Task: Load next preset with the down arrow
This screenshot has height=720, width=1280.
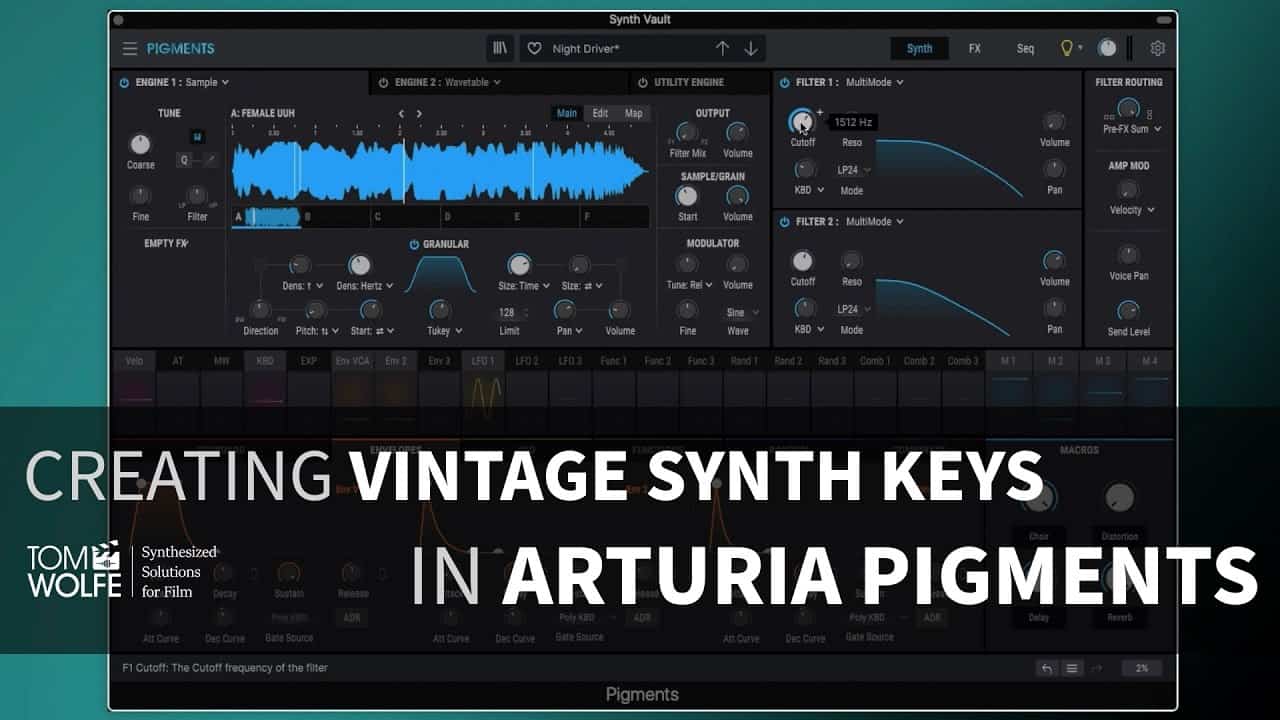Action: [x=751, y=48]
